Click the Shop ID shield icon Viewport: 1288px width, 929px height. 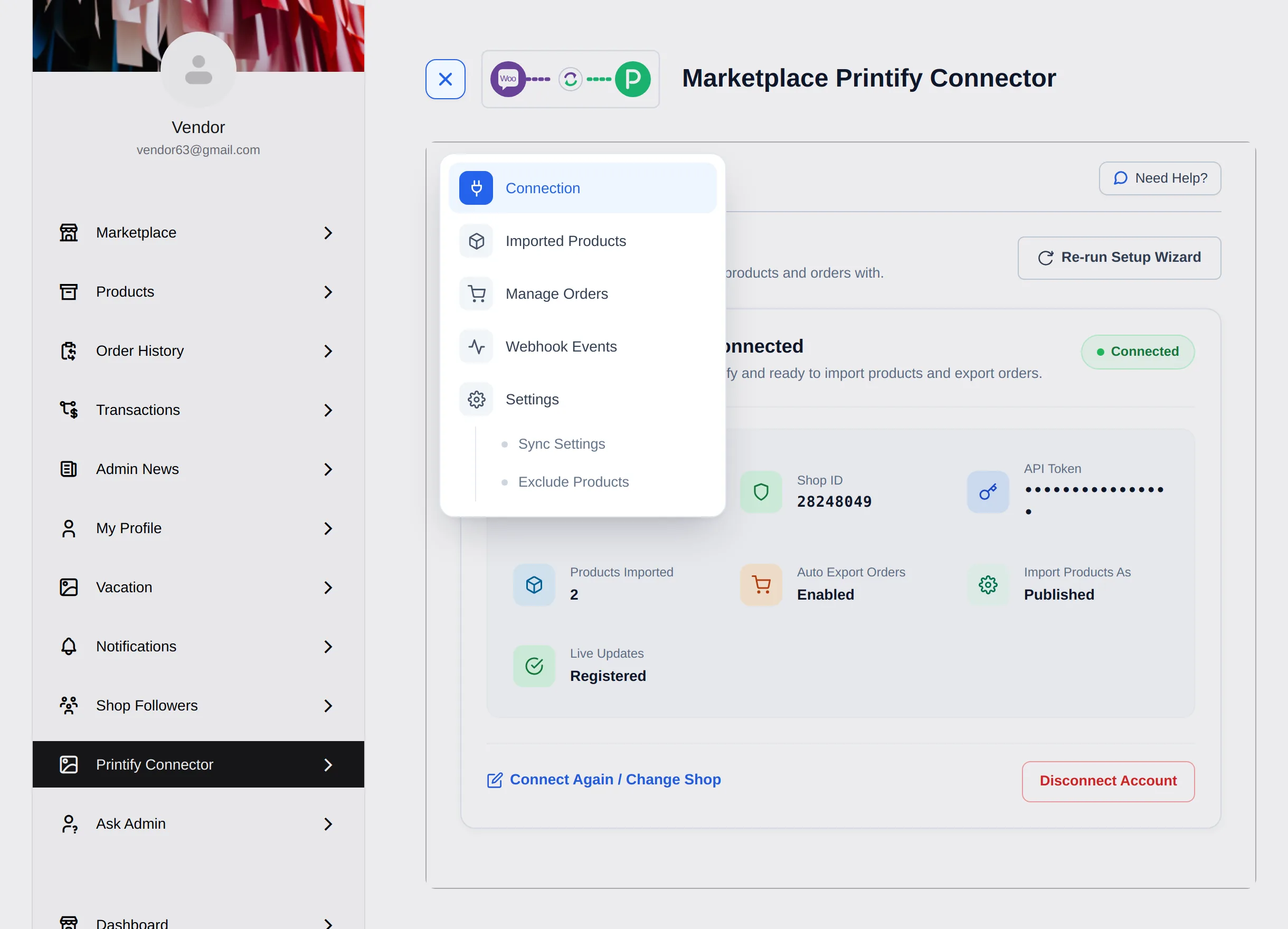point(761,492)
